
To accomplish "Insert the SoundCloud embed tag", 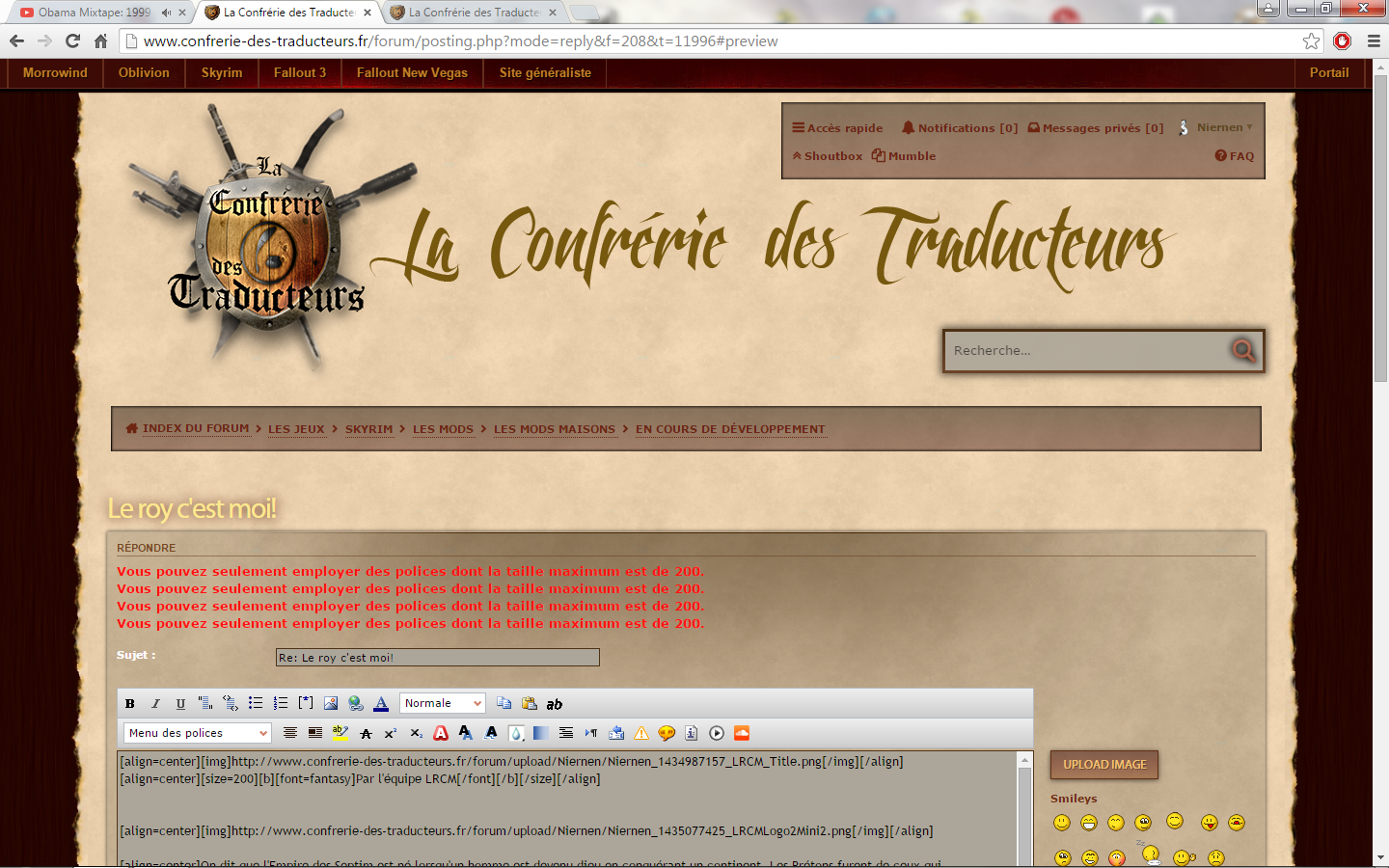I will (x=742, y=733).
